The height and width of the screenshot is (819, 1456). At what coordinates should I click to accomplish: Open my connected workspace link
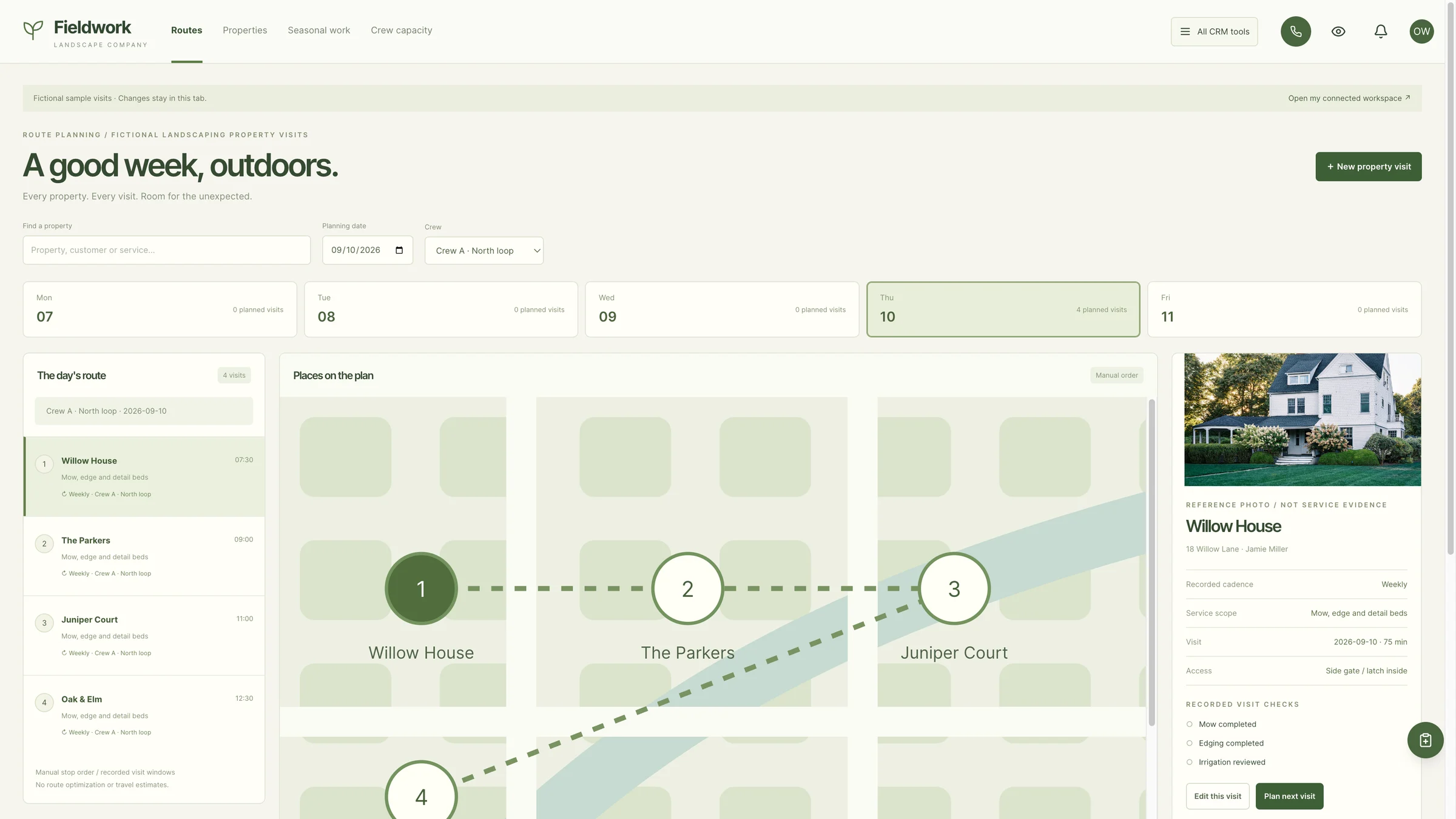coord(1349,98)
